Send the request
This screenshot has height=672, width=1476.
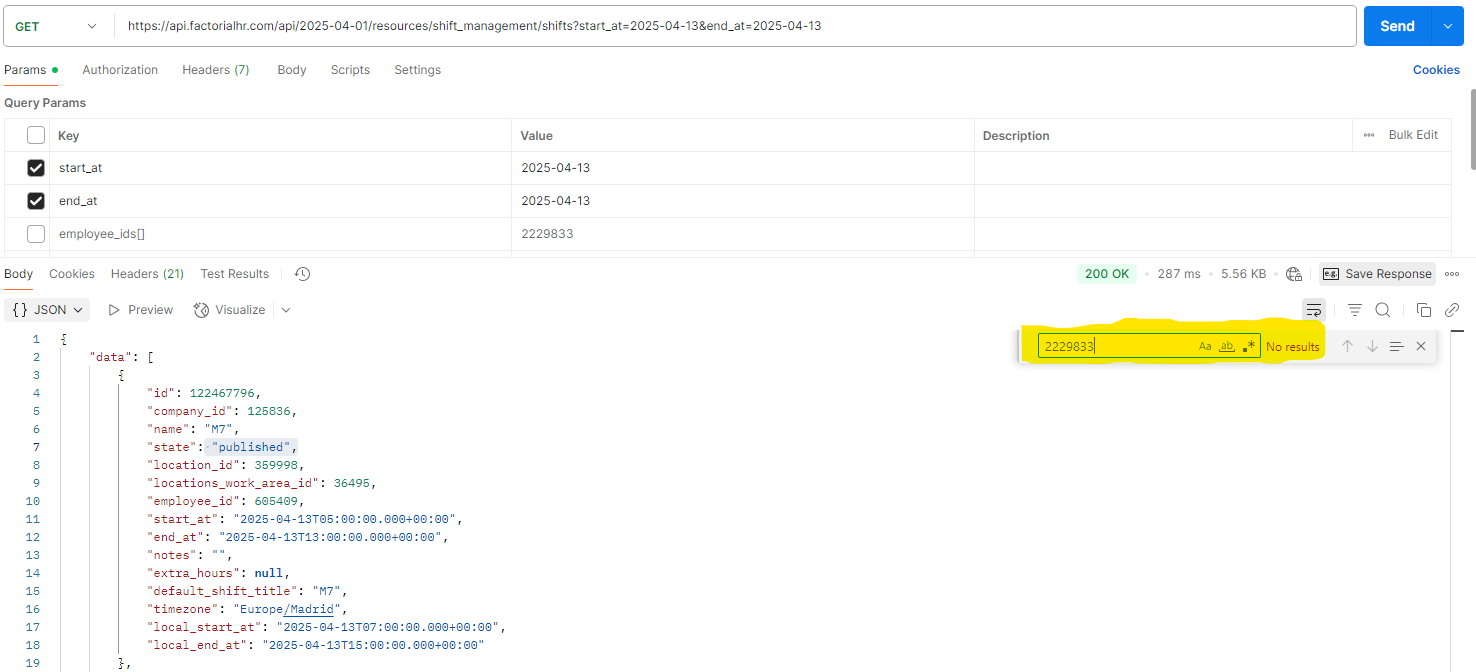tap(1397, 26)
